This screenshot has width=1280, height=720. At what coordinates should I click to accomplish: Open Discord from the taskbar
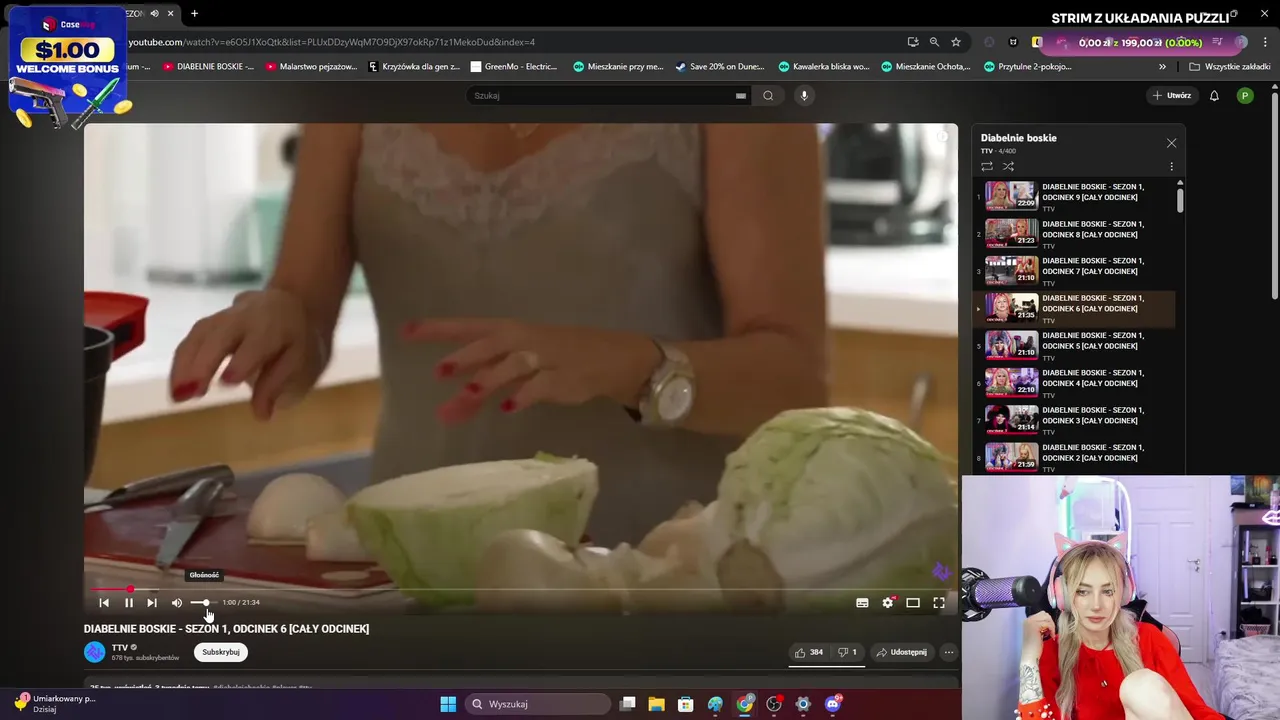click(832, 704)
